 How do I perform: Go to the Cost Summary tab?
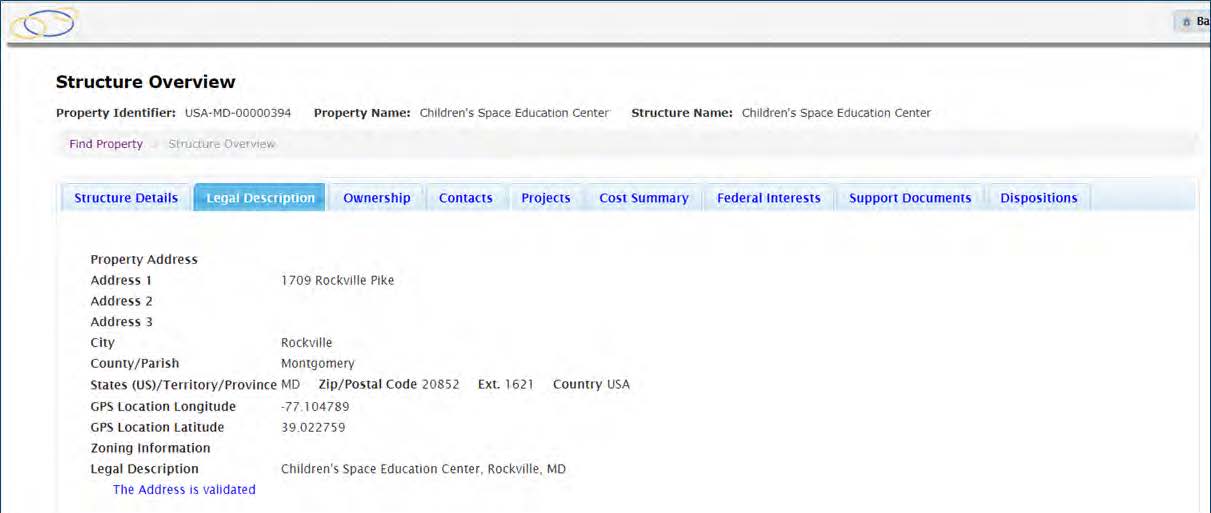point(644,198)
